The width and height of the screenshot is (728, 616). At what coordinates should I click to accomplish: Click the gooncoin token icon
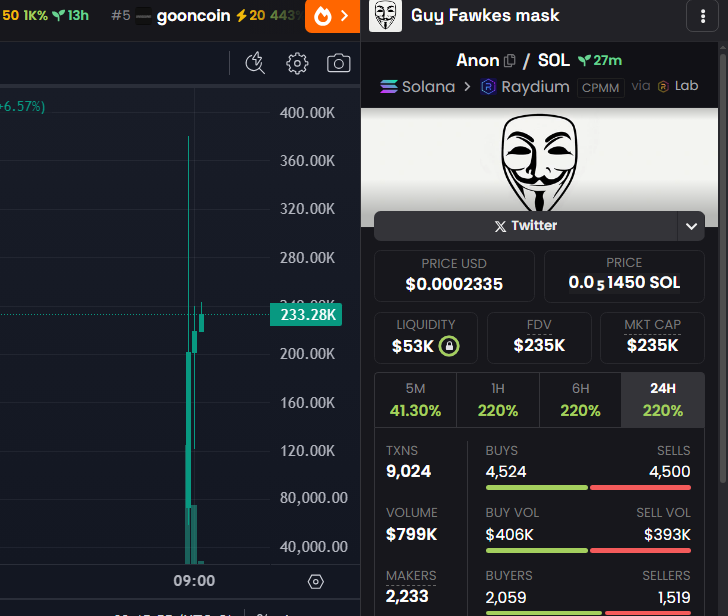pos(143,16)
